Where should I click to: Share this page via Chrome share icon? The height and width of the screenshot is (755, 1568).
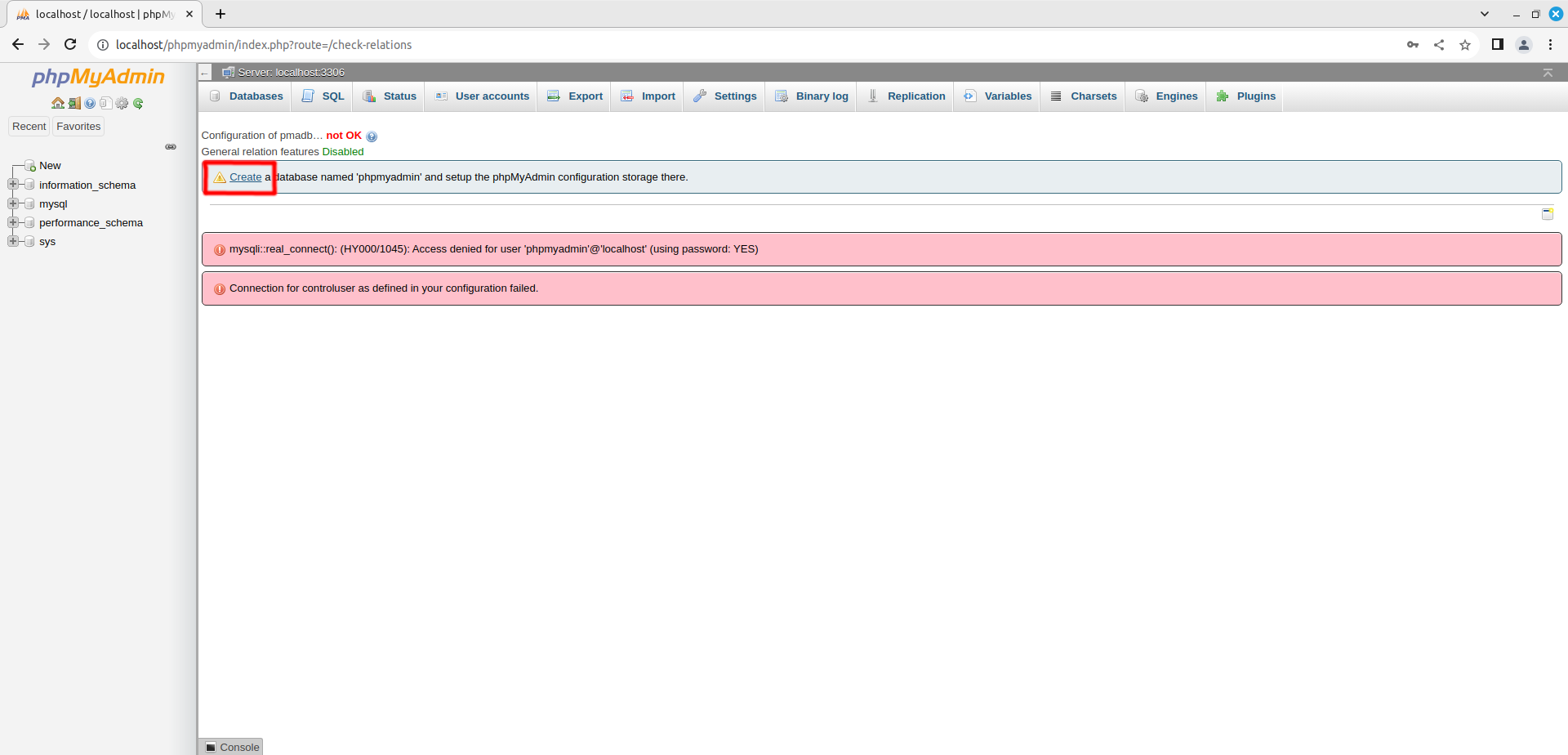click(x=1439, y=45)
